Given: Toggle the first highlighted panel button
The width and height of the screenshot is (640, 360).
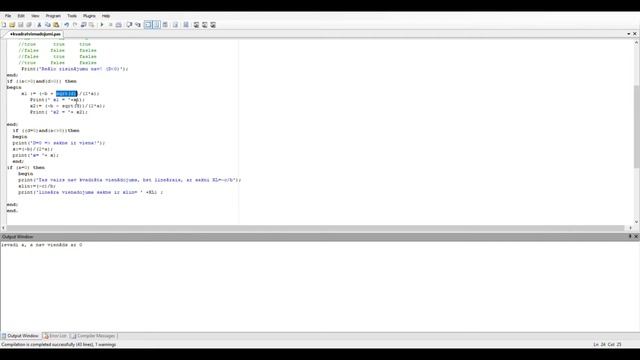Looking at the screenshot, I should point(148,25).
